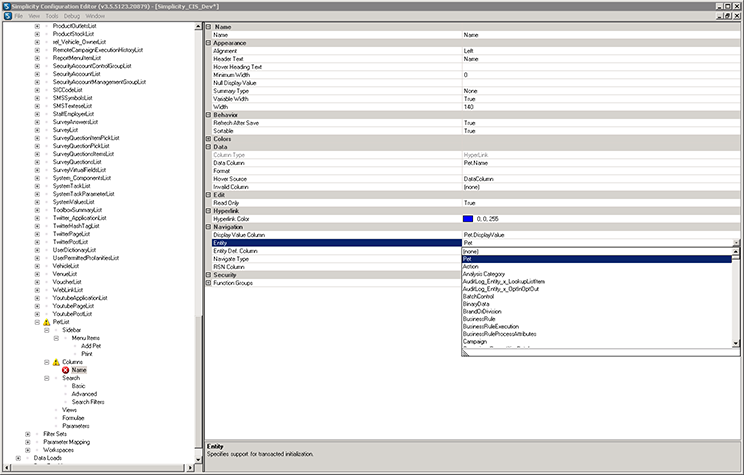Expand the YoutubePostList tree node
744x475 pixels.
point(37,314)
